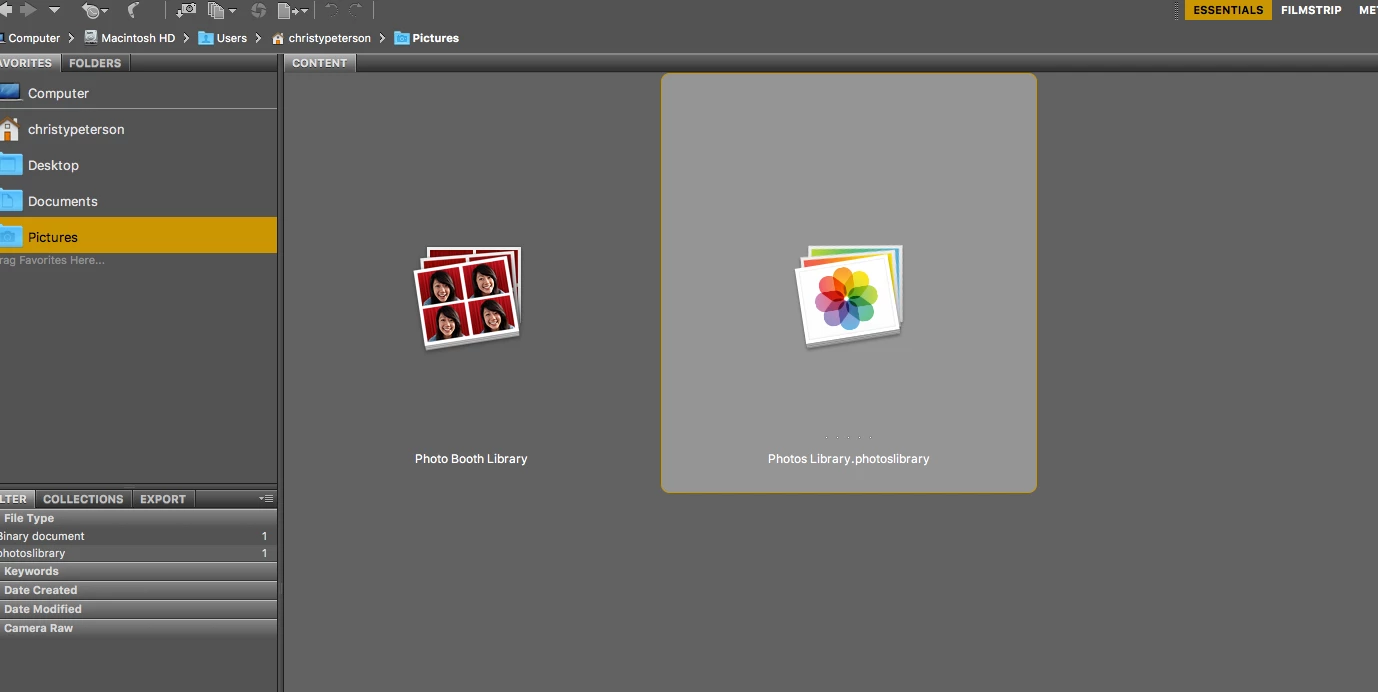Click the Macintosh HD drive icon in path
The image size is (1378, 692).
click(x=91, y=38)
